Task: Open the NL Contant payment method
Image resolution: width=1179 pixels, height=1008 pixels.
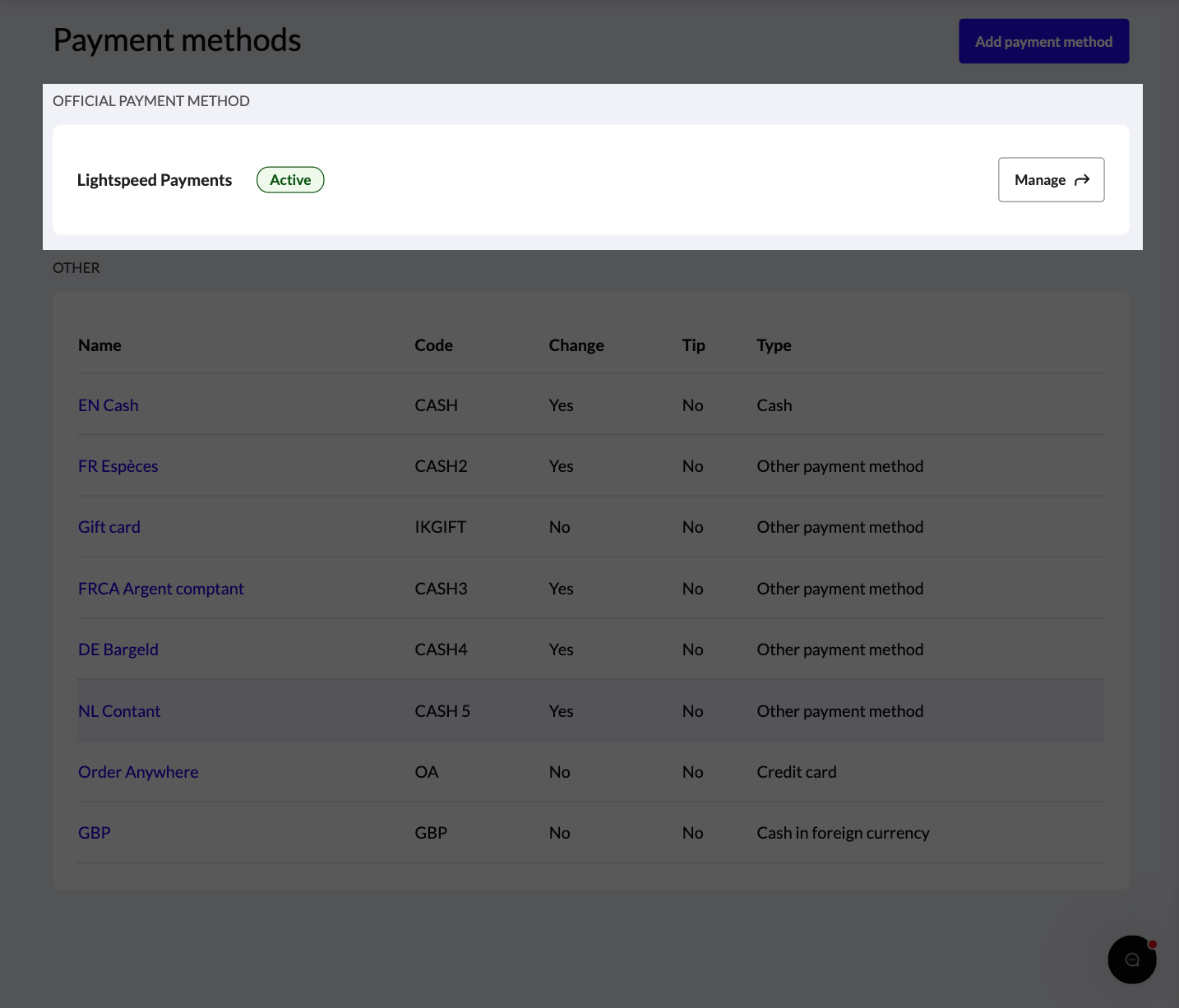Action: pyautogui.click(x=119, y=711)
